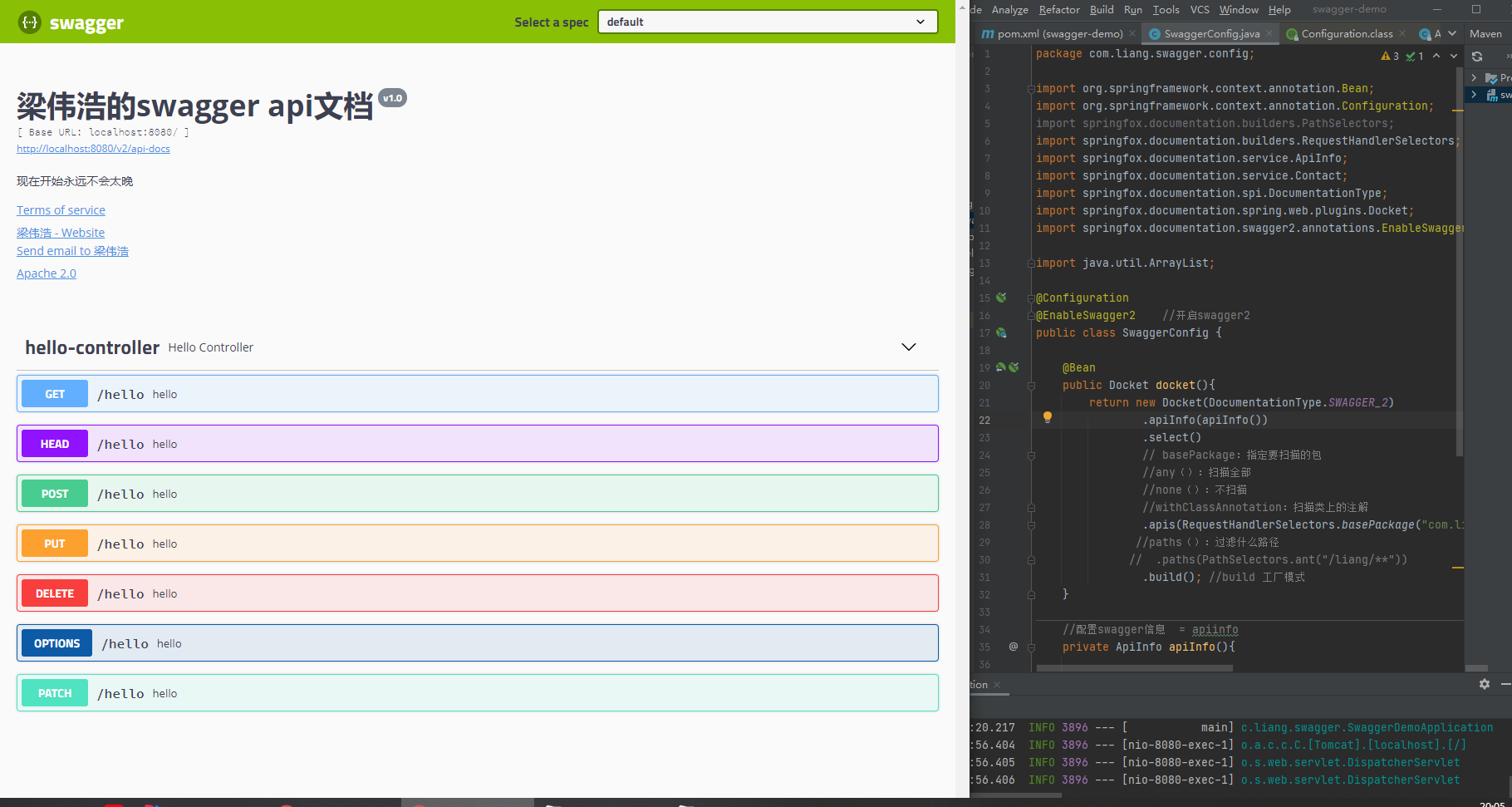Open the Select a spec dropdown
1512x807 pixels.
[768, 22]
